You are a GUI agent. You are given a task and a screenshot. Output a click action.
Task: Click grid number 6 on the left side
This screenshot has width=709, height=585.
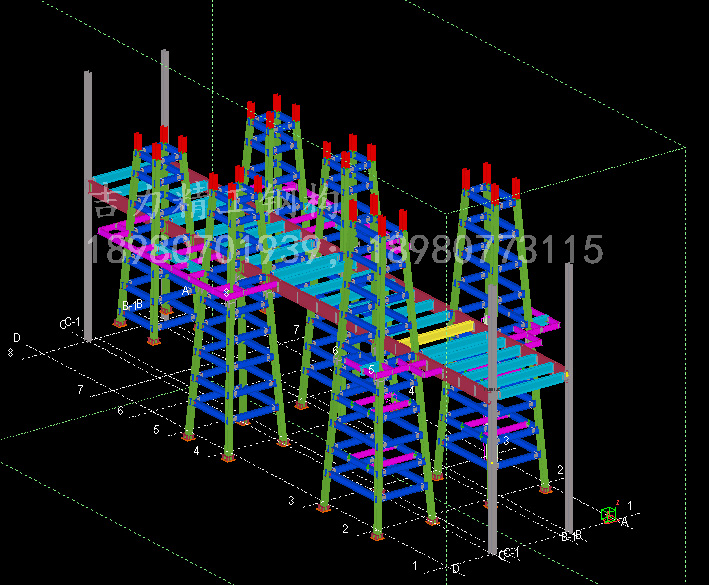click(120, 410)
